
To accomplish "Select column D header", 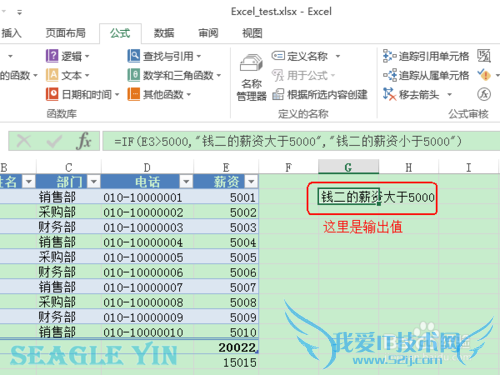I will click(x=147, y=167).
